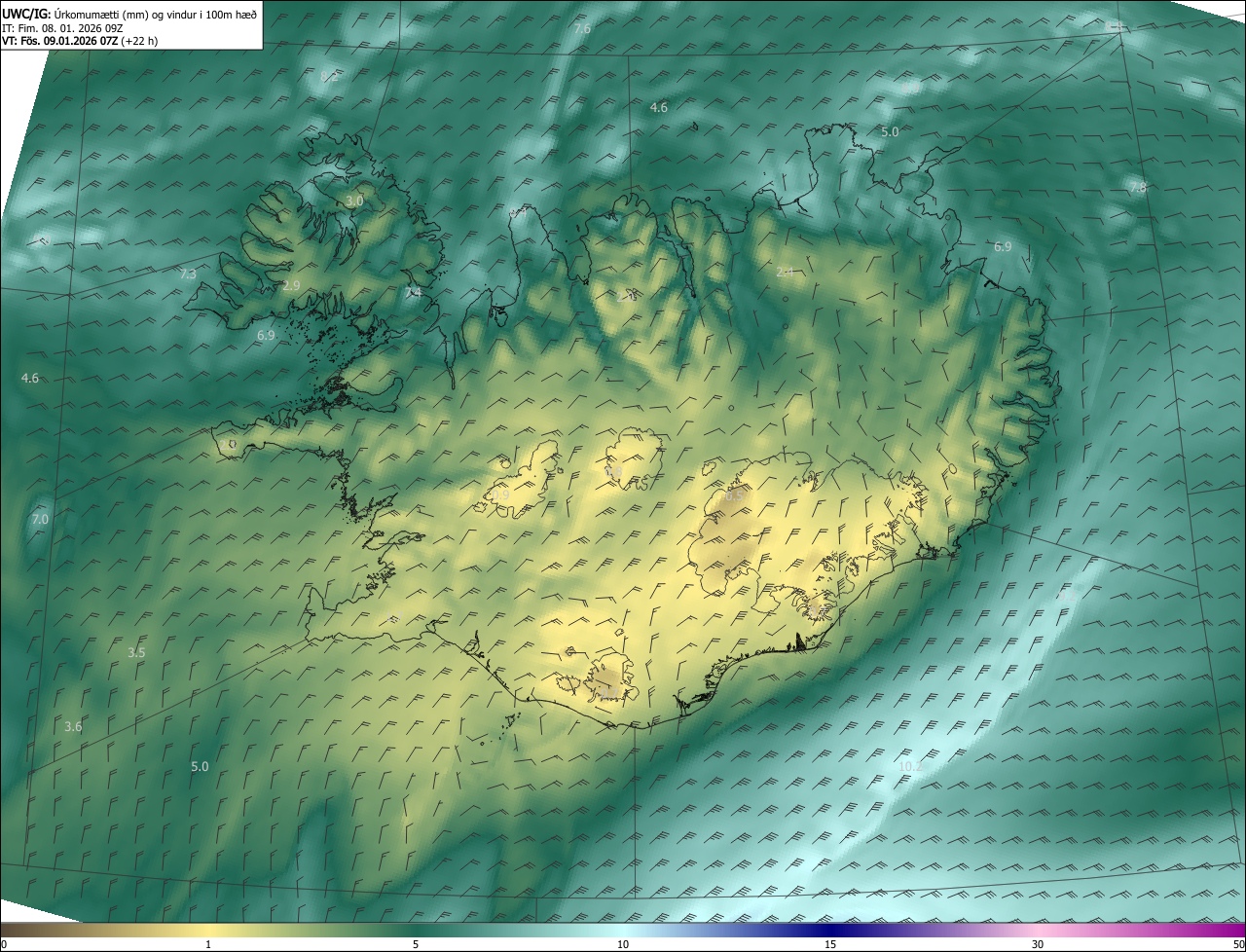Image resolution: width=1246 pixels, height=952 pixels.
Task: Click the 0.9 value label on the glacier
Action: [501, 494]
